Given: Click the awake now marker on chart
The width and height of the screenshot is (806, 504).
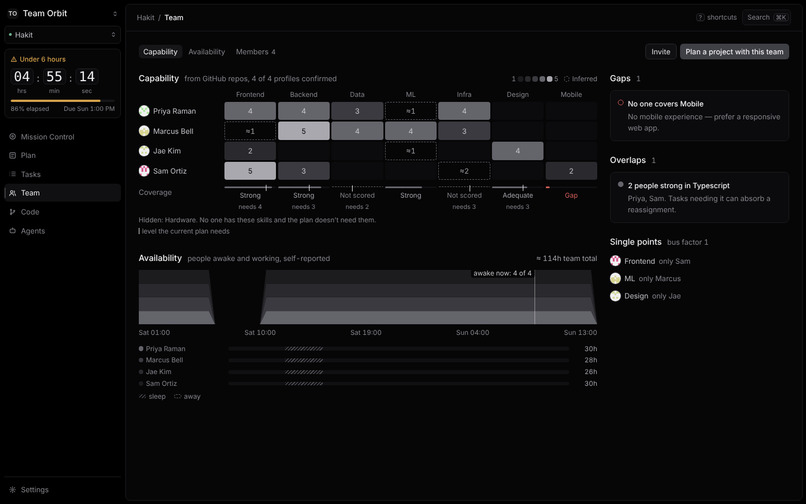Looking at the screenshot, I should coord(502,274).
